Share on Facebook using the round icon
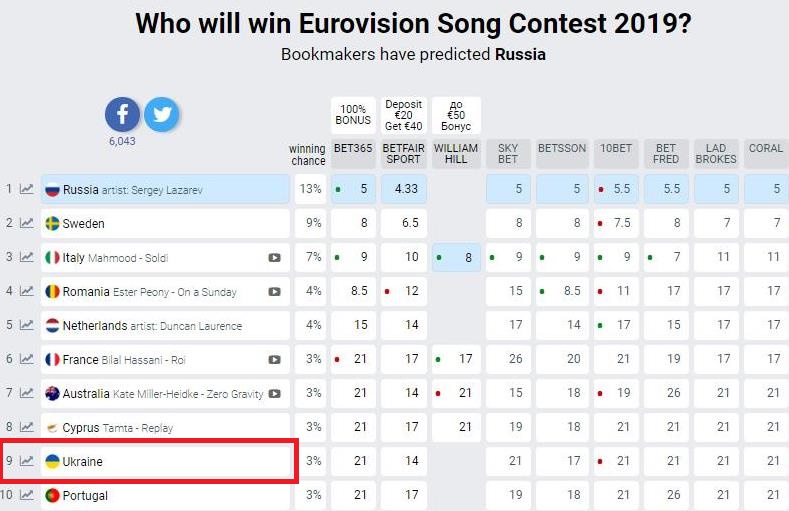The height and width of the screenshot is (511, 789). 122,115
